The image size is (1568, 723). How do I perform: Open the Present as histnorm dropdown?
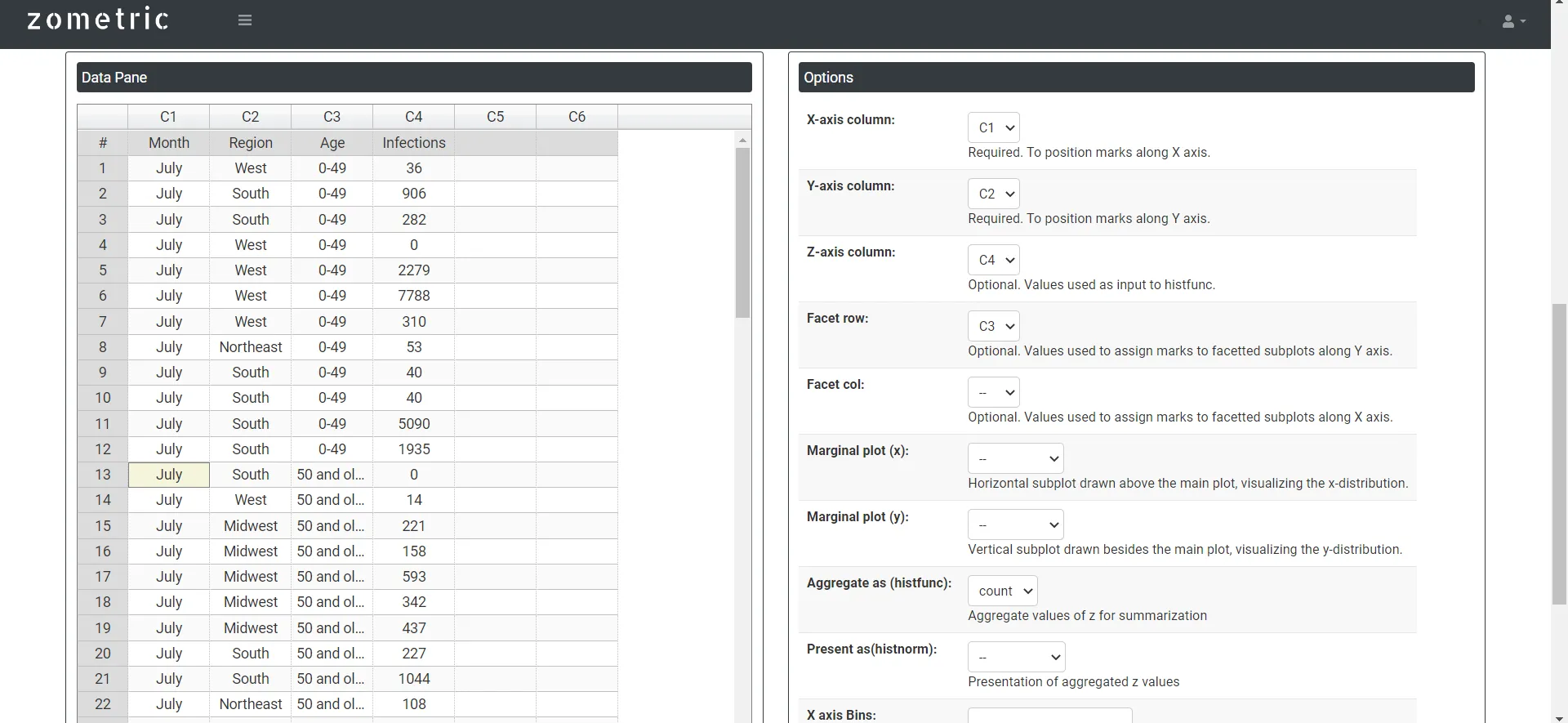pyautogui.click(x=1017, y=657)
